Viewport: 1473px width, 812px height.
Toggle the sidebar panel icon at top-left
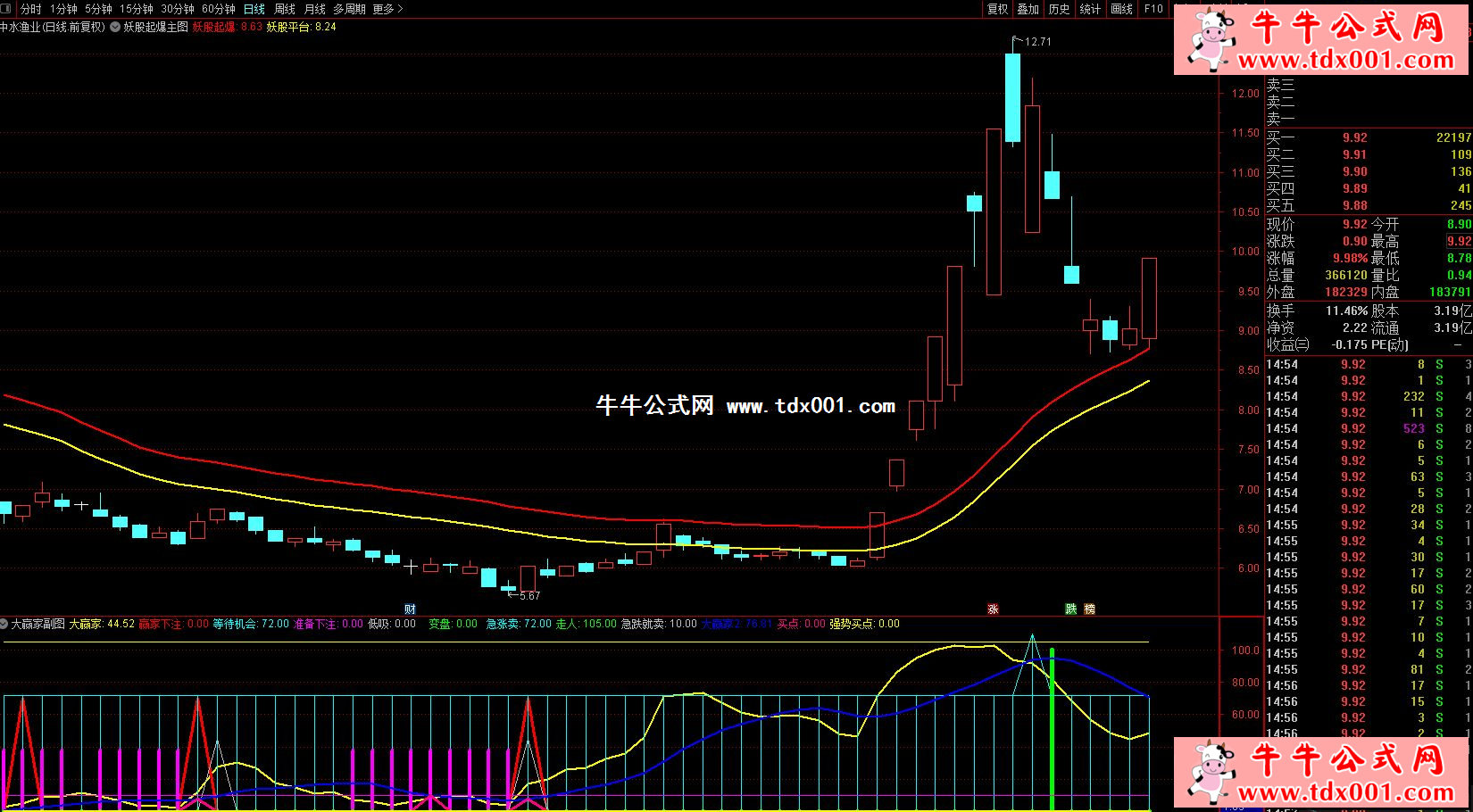(7, 9)
